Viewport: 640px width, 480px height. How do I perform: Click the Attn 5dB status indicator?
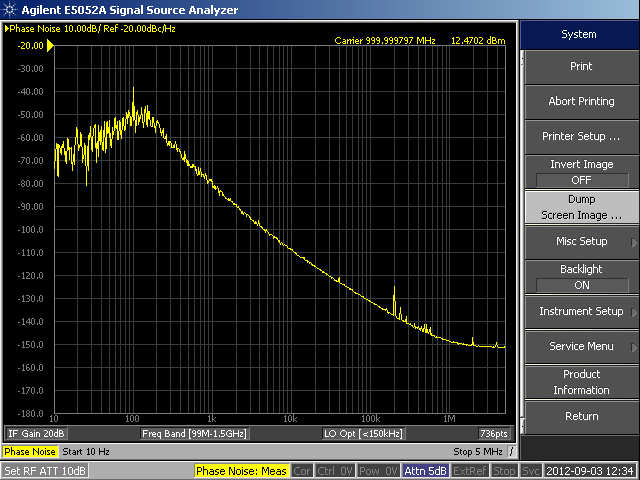pos(425,471)
